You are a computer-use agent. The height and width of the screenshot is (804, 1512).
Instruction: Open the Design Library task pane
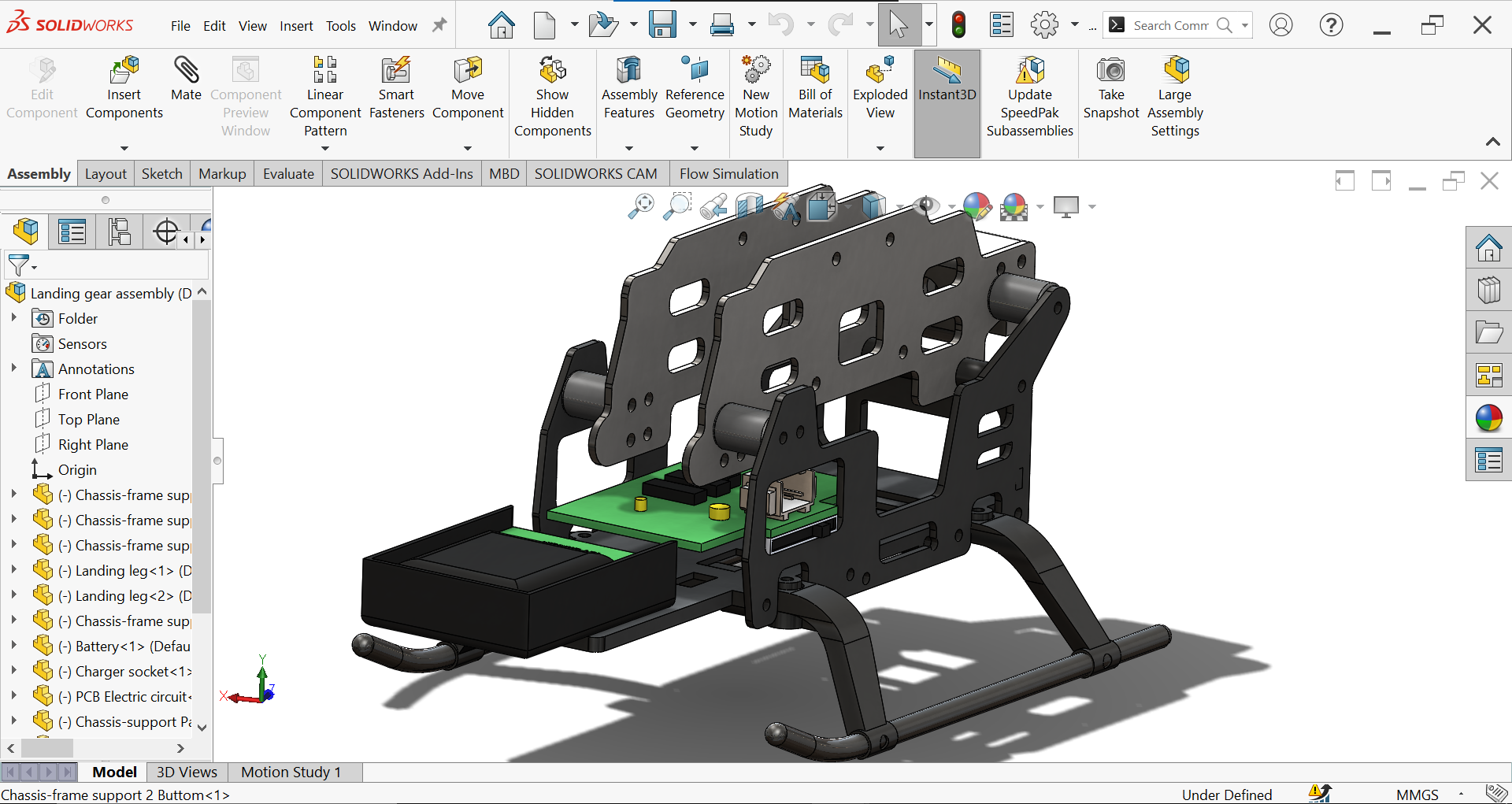point(1488,291)
